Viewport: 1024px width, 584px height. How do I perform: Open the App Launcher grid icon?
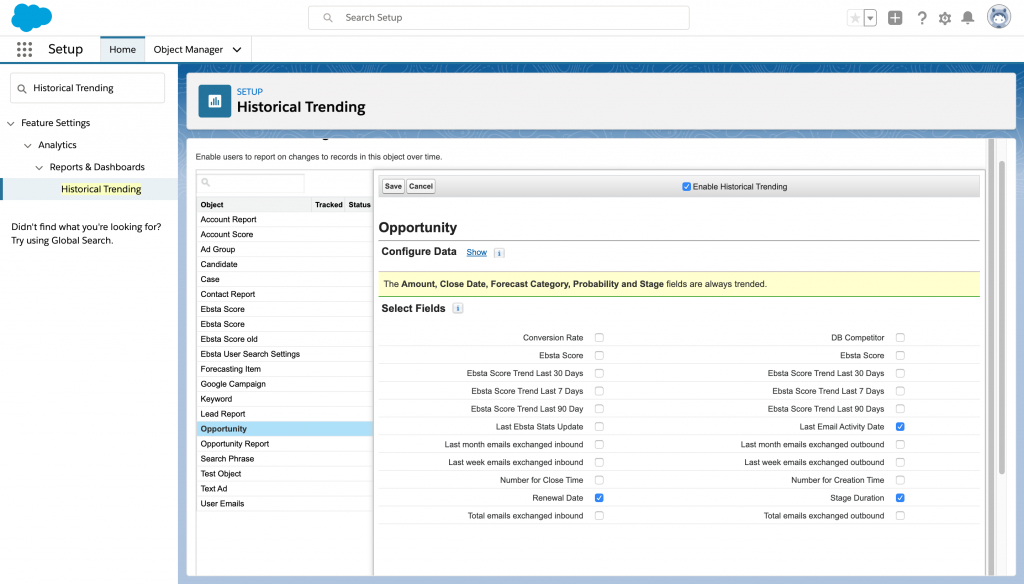[25, 49]
